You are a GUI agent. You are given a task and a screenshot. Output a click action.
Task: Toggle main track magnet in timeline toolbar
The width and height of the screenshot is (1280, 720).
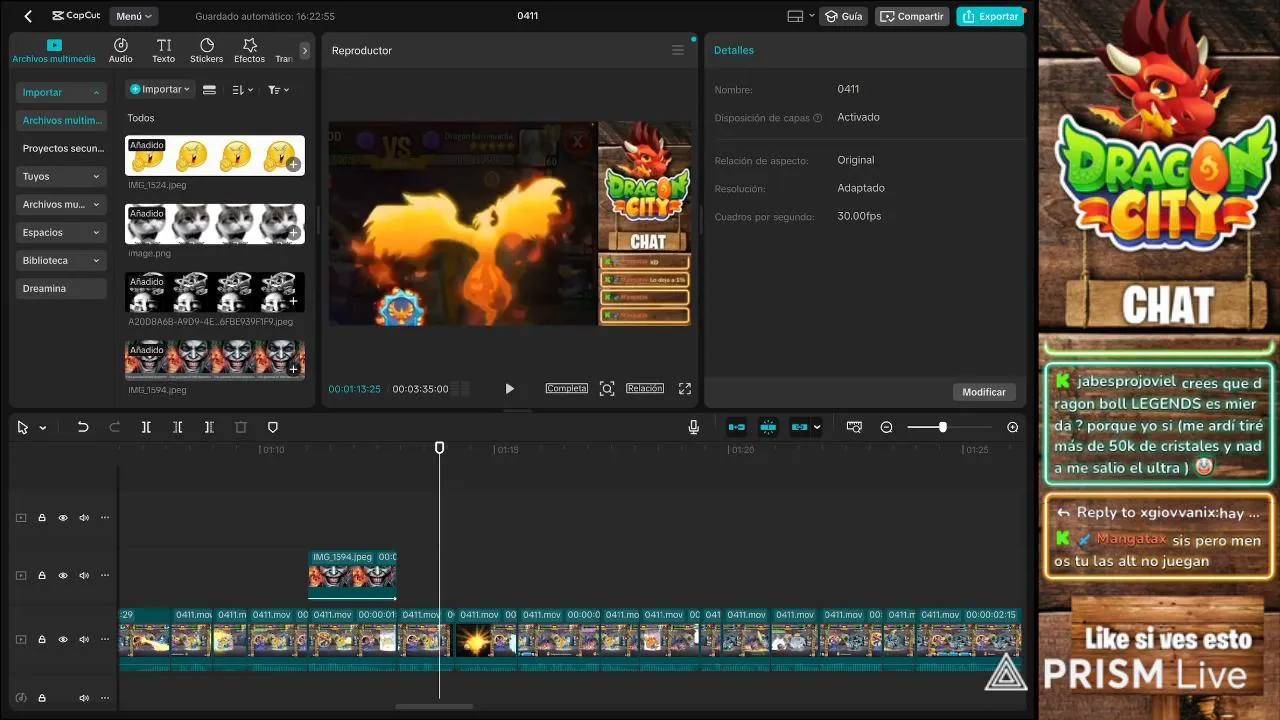737,427
